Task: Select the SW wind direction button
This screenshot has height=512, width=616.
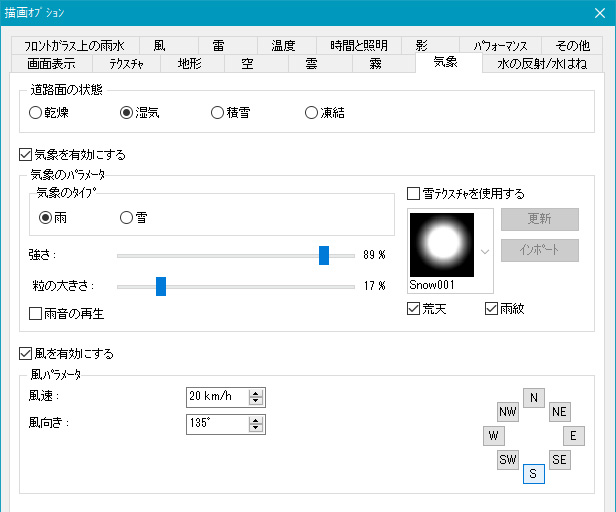Action: [508, 460]
